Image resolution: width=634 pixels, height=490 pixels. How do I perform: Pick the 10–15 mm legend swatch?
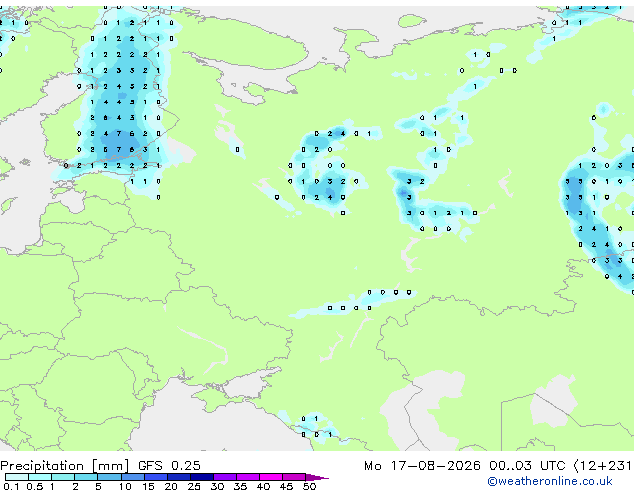[132, 477]
